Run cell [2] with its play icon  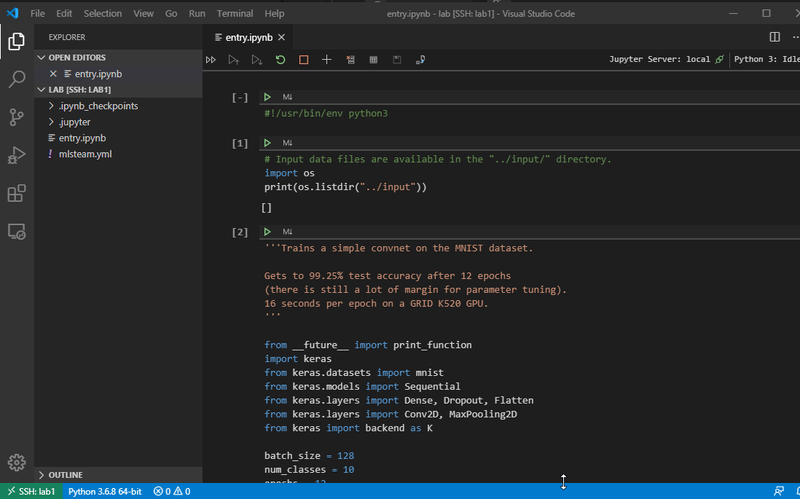click(267, 232)
